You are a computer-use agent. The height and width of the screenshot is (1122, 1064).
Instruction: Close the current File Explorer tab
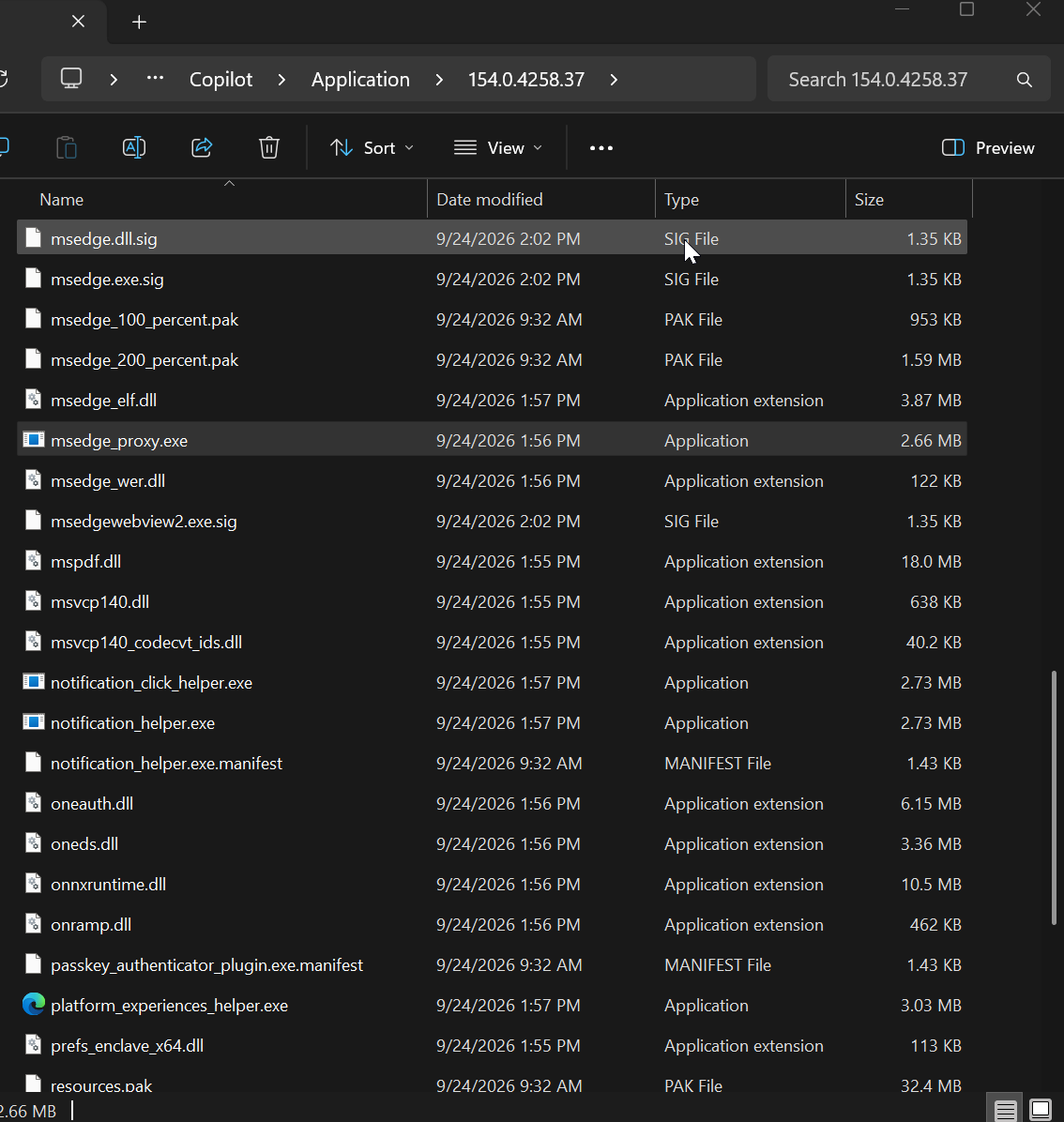(x=79, y=22)
